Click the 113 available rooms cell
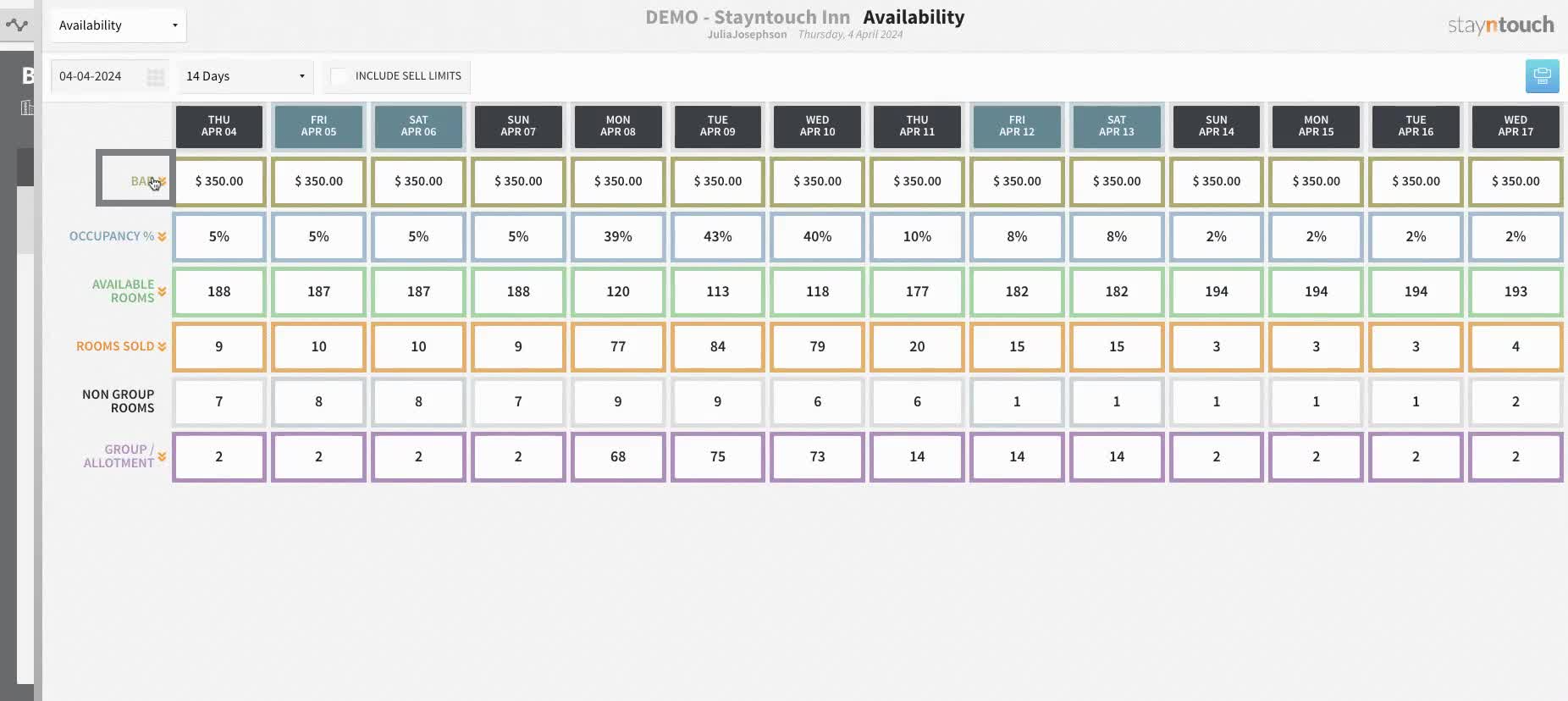This screenshot has width=1568, height=701. [718, 291]
